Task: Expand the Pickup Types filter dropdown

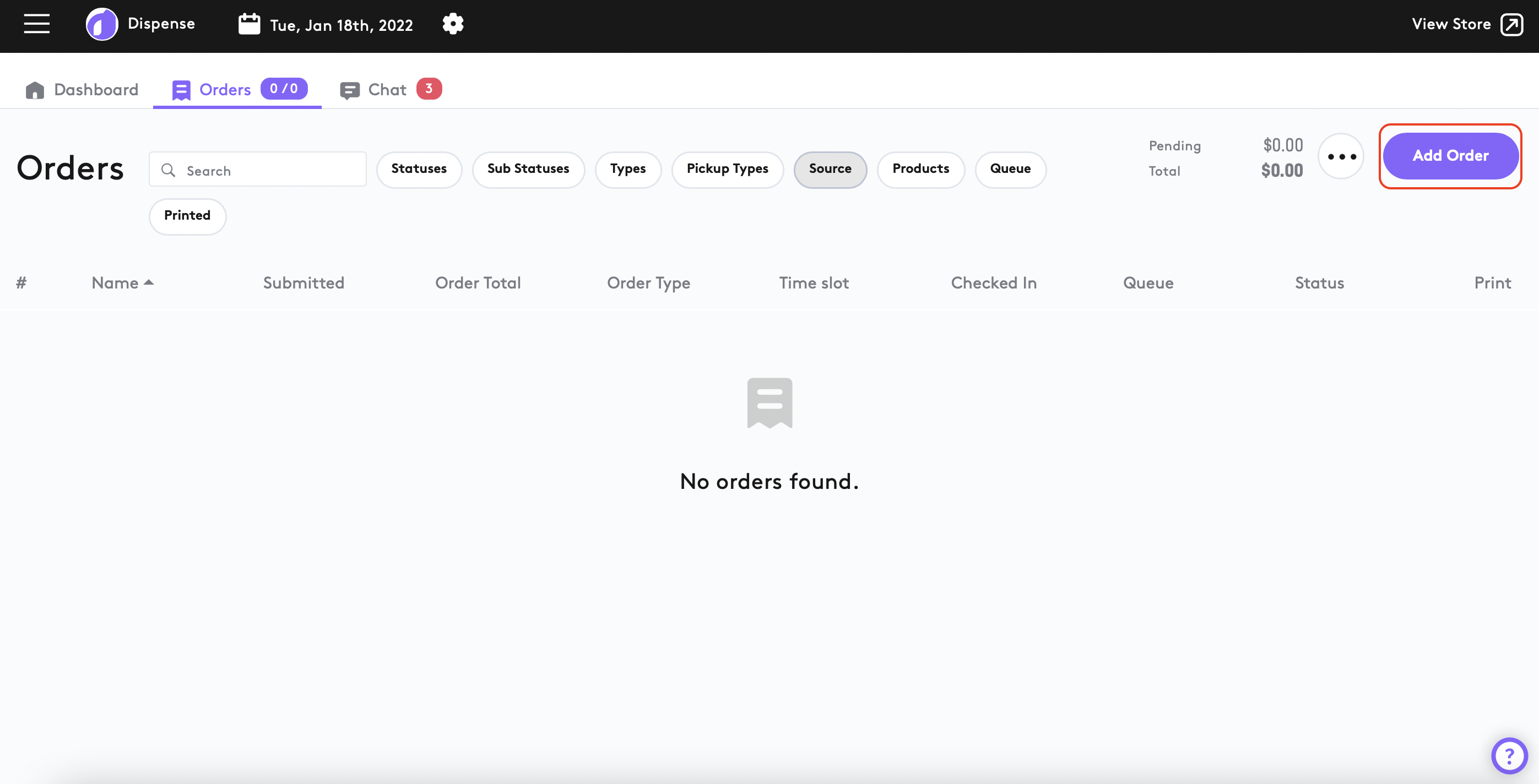Action: (x=727, y=169)
